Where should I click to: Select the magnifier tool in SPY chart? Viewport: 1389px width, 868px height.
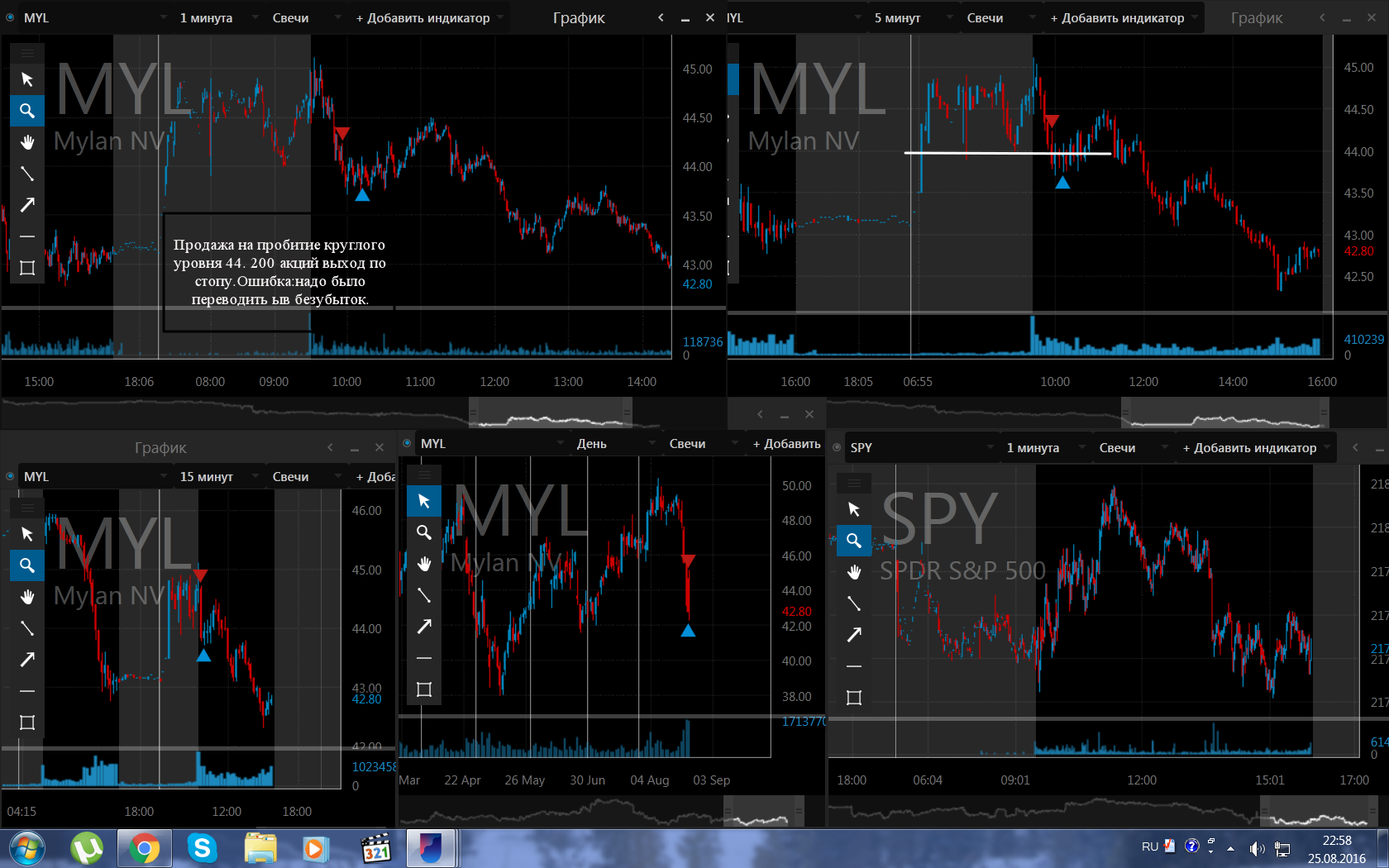pyautogui.click(x=854, y=541)
